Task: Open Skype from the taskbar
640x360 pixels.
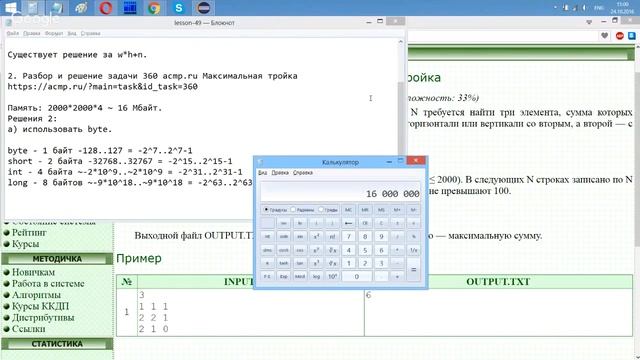Action: tap(178, 8)
